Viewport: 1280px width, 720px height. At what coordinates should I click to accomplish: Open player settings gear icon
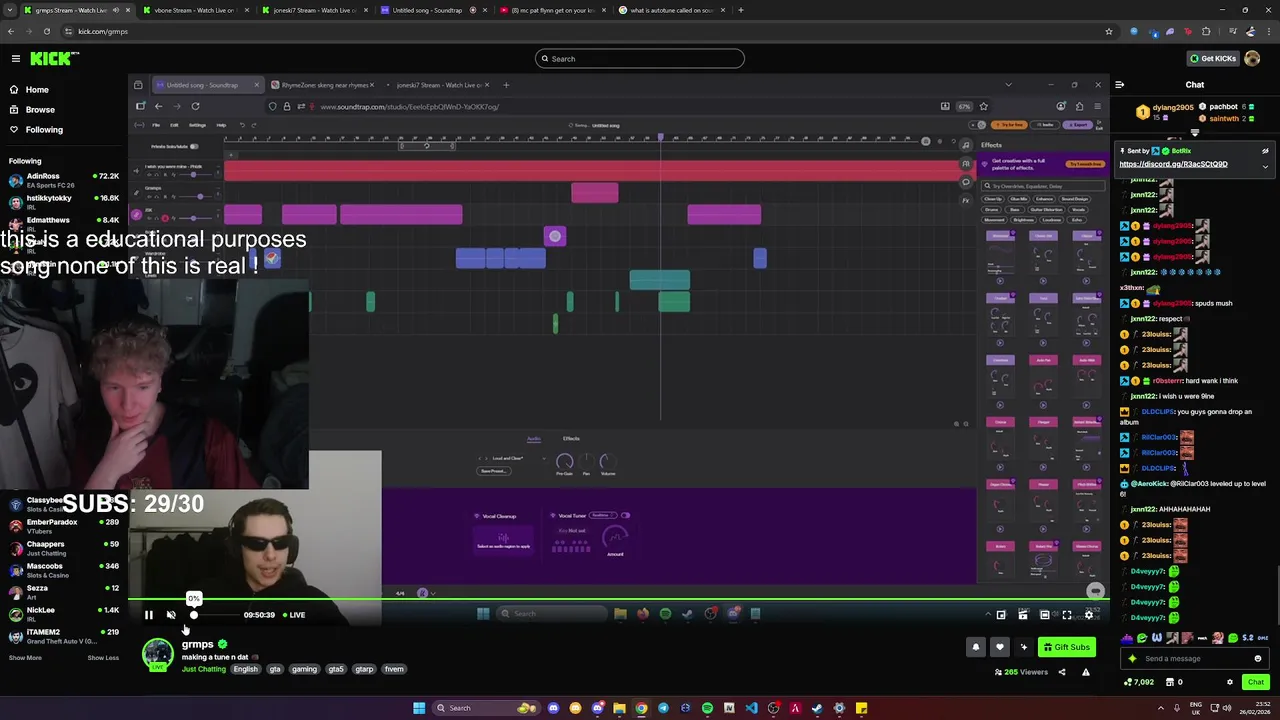(x=1089, y=615)
